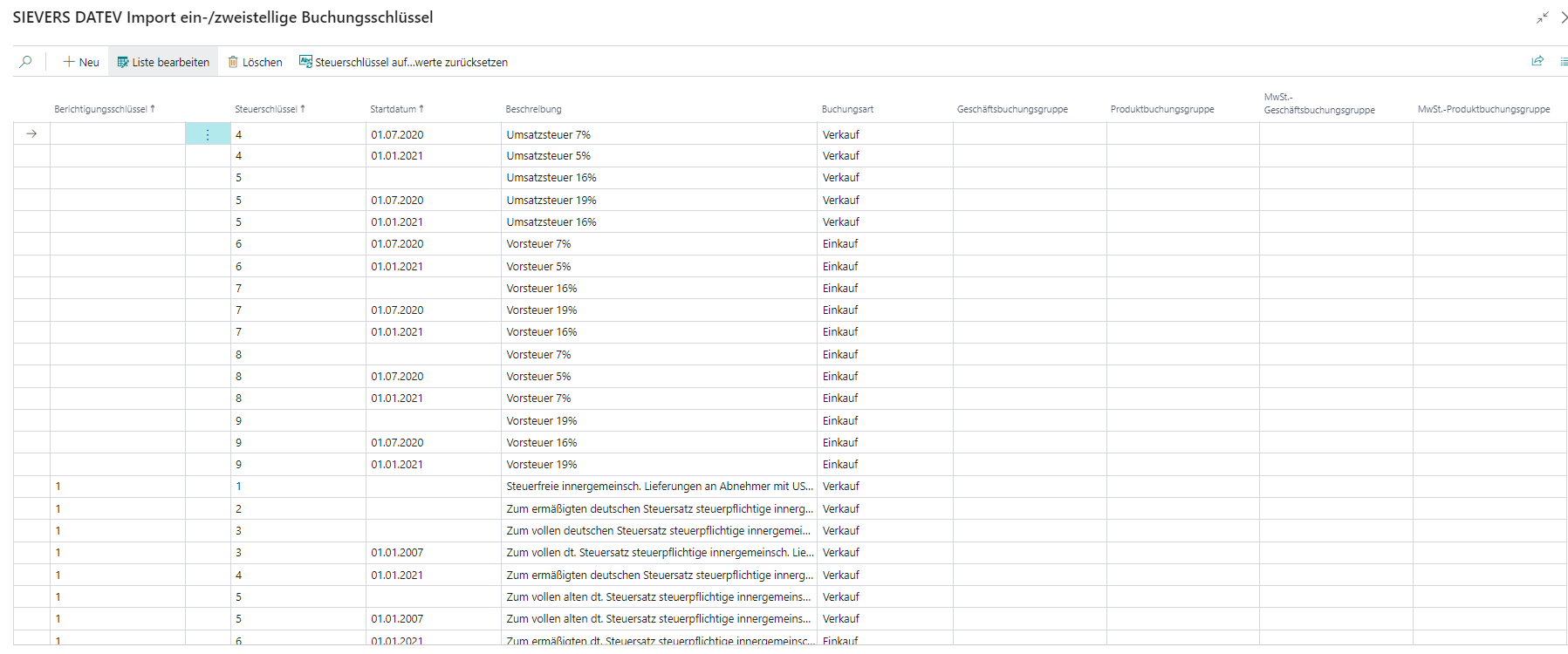Open the share icon at top right
The width and height of the screenshot is (1568, 654).
coord(1537,61)
